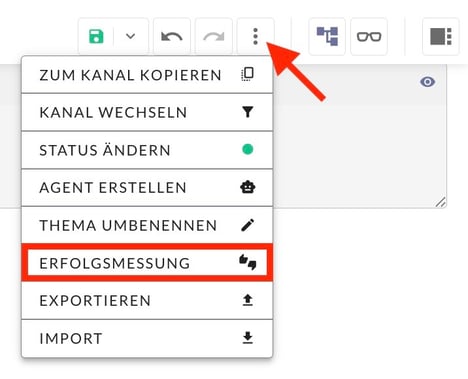Select Thema umbenennen menu entry

tap(147, 225)
